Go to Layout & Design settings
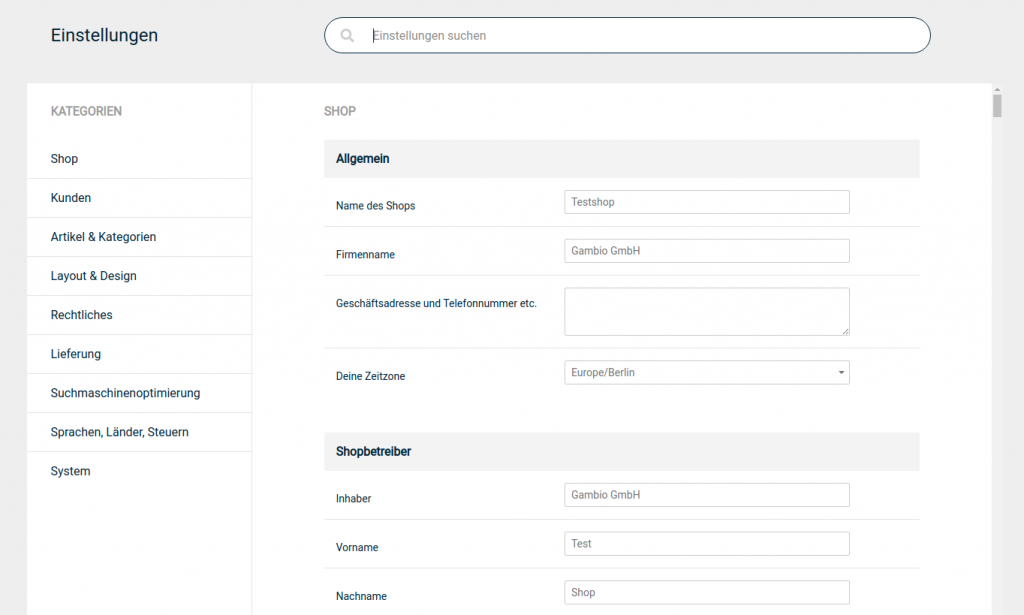The width and height of the screenshot is (1024, 615). point(93,276)
